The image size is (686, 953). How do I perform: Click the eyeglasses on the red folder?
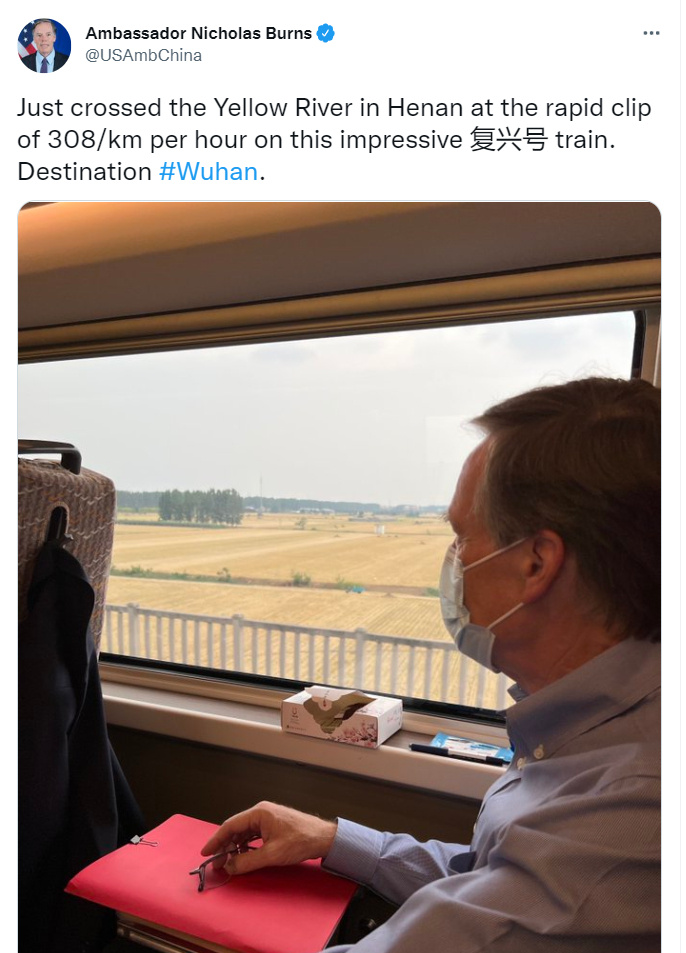(x=219, y=863)
